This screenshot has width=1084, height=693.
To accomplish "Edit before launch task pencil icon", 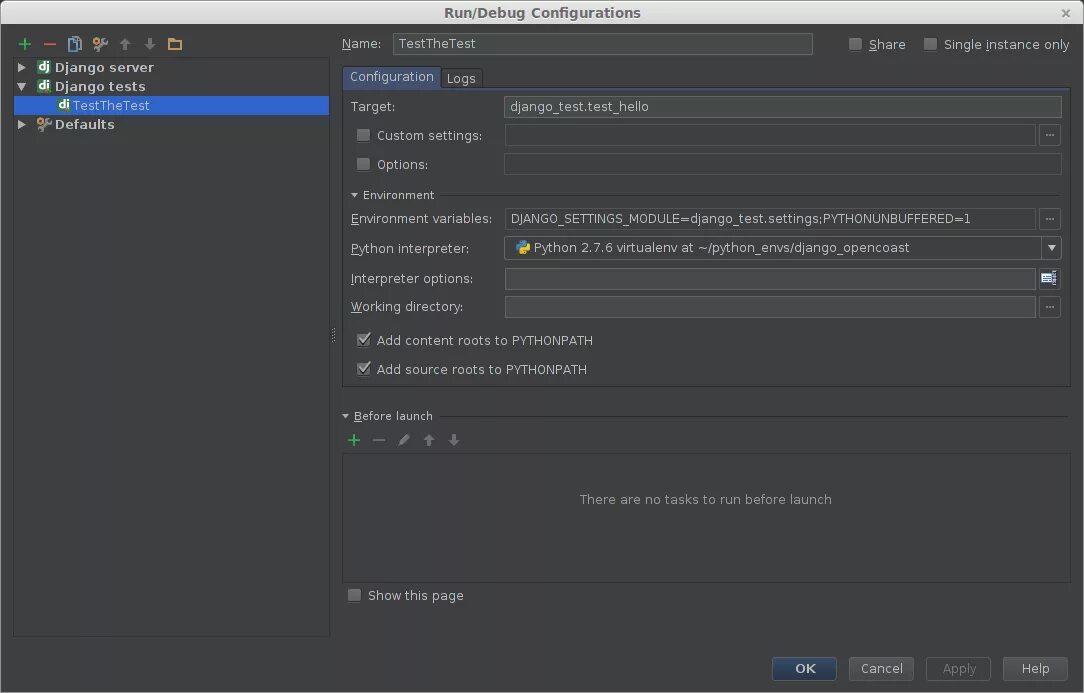I will (x=404, y=440).
